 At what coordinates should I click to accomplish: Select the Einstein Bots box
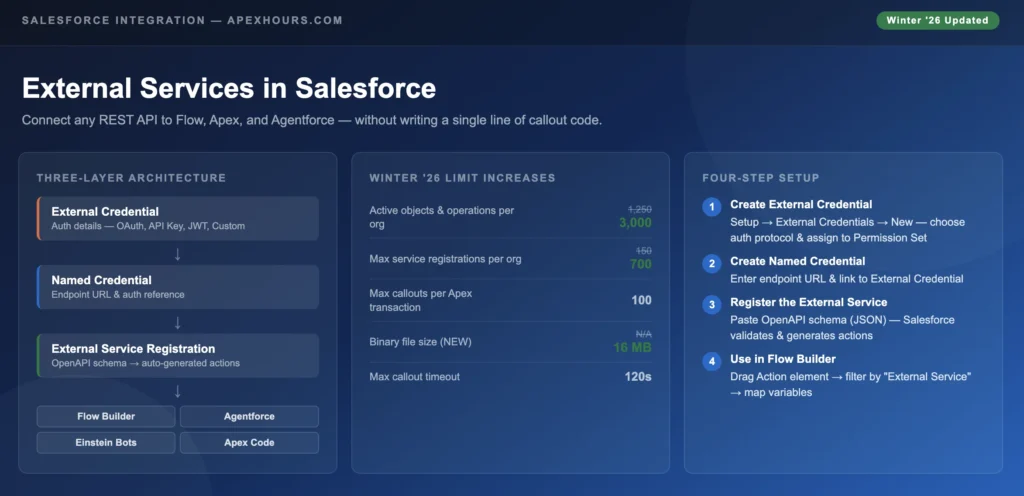tap(107, 442)
